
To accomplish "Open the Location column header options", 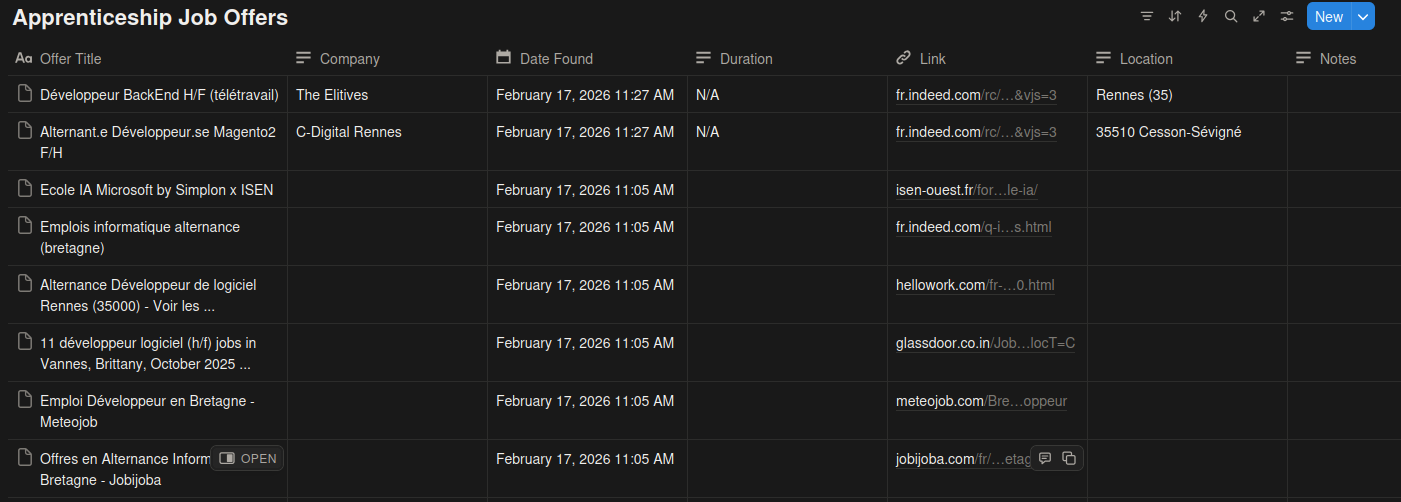I will coord(1146,59).
